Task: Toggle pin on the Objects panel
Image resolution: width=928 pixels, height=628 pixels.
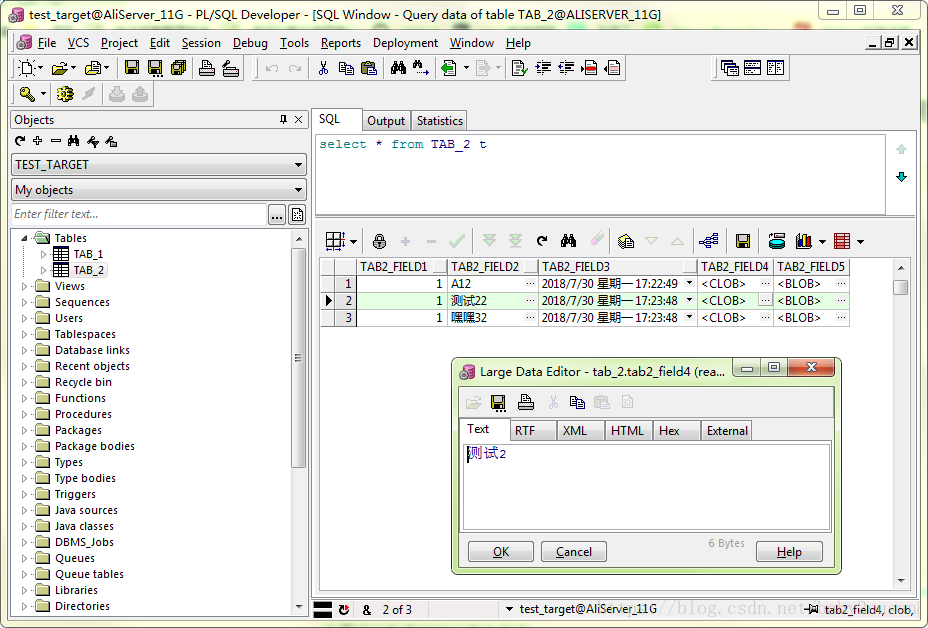Action: pyautogui.click(x=283, y=120)
